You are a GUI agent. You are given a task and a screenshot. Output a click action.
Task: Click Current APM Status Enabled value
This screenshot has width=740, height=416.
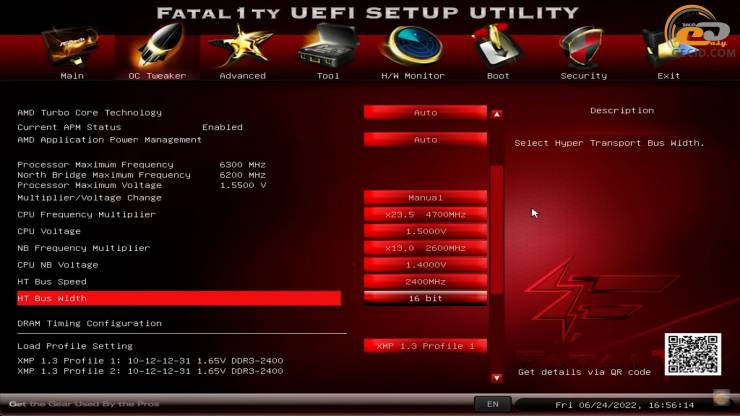(x=222, y=127)
